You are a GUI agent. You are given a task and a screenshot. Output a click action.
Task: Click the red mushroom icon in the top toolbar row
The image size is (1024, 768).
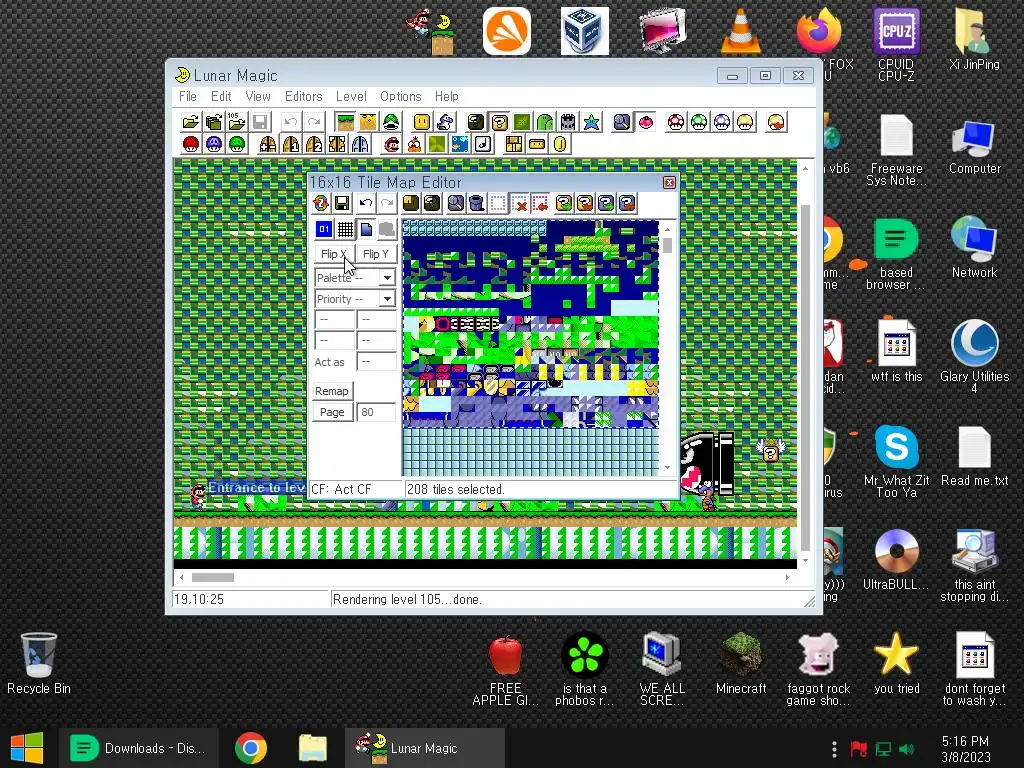(x=676, y=122)
